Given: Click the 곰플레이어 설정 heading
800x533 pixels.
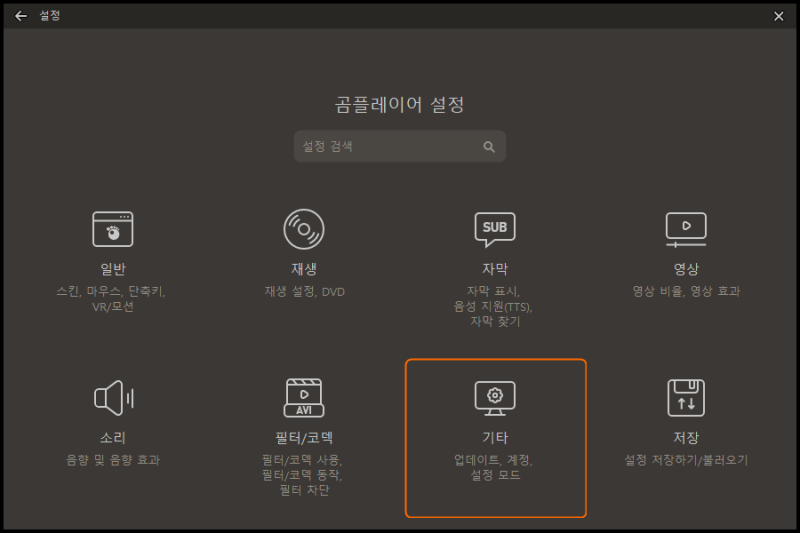Looking at the screenshot, I should [399, 105].
